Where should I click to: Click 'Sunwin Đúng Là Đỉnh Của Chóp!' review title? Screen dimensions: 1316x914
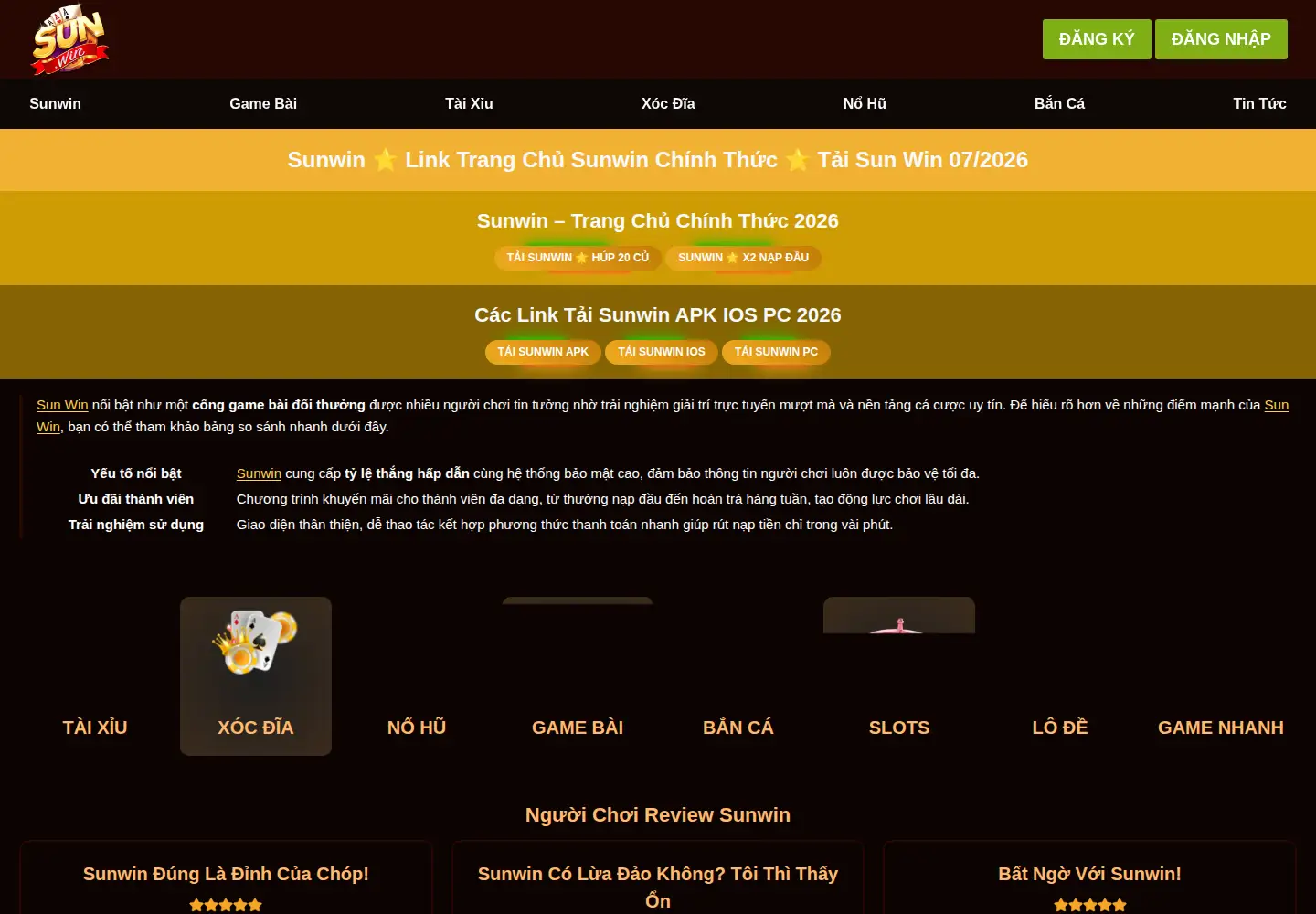(226, 874)
